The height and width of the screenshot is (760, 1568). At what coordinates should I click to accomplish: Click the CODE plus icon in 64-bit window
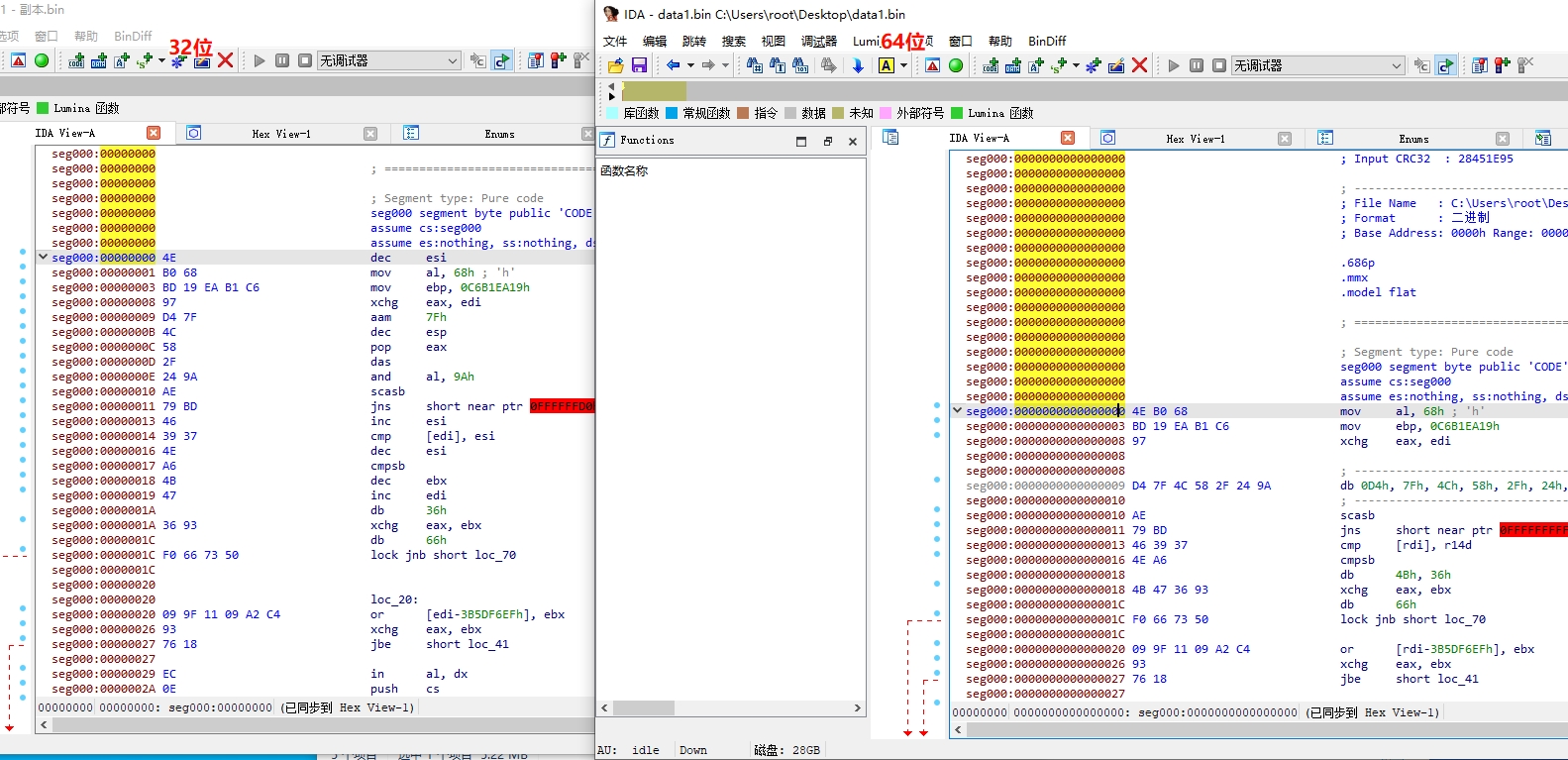[991, 65]
